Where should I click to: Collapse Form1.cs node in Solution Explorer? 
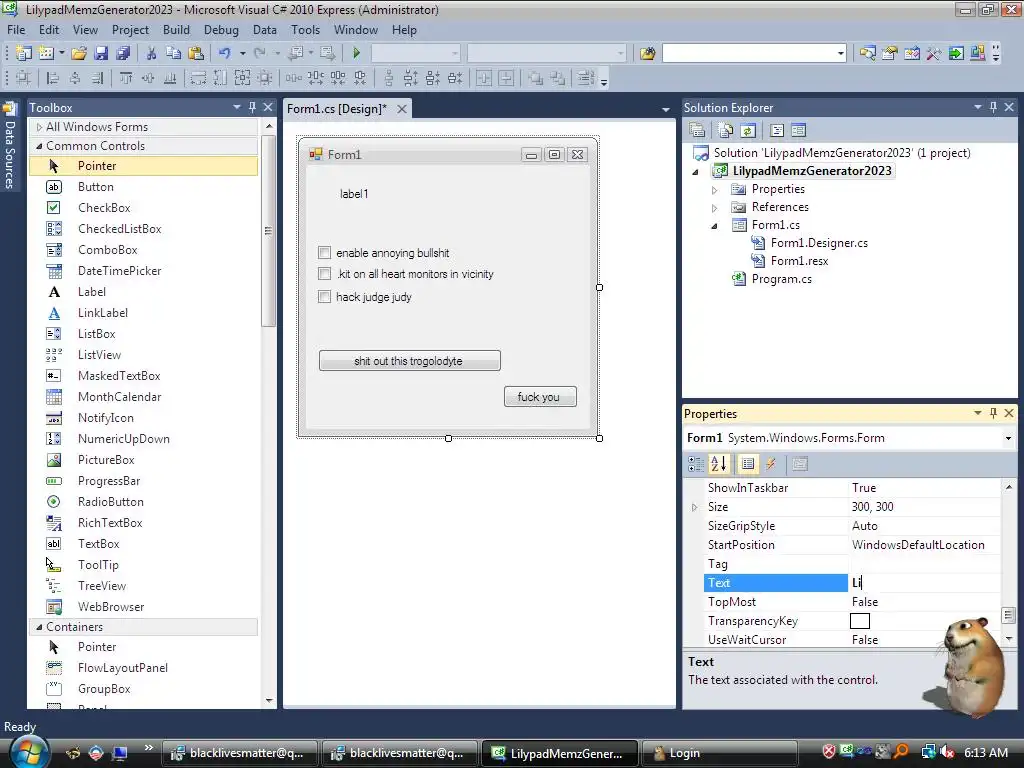[714, 225]
